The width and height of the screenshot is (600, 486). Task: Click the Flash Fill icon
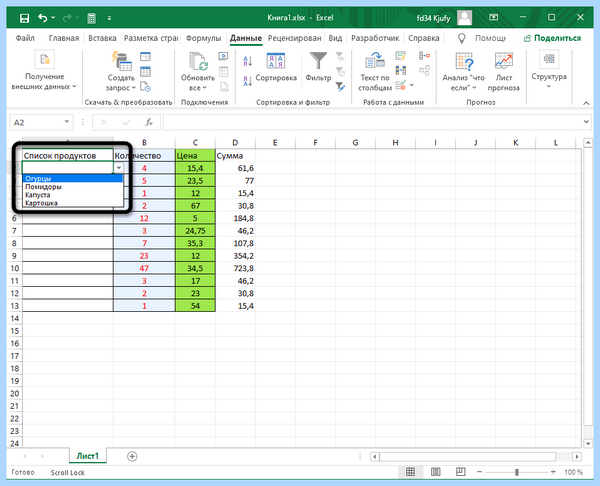[401, 57]
